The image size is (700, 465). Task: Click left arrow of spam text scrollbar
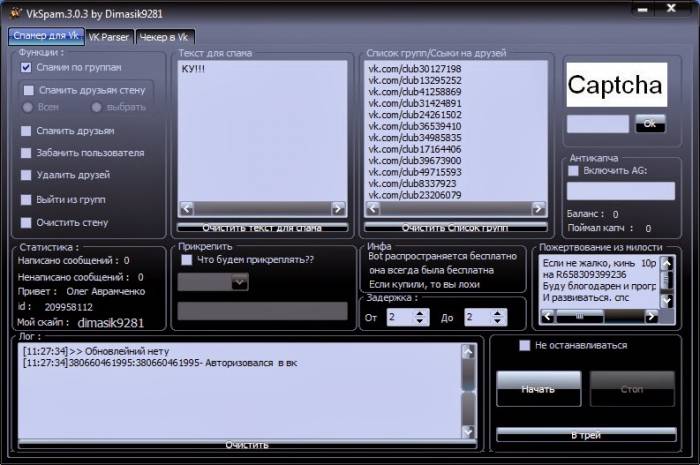pyautogui.click(x=187, y=208)
